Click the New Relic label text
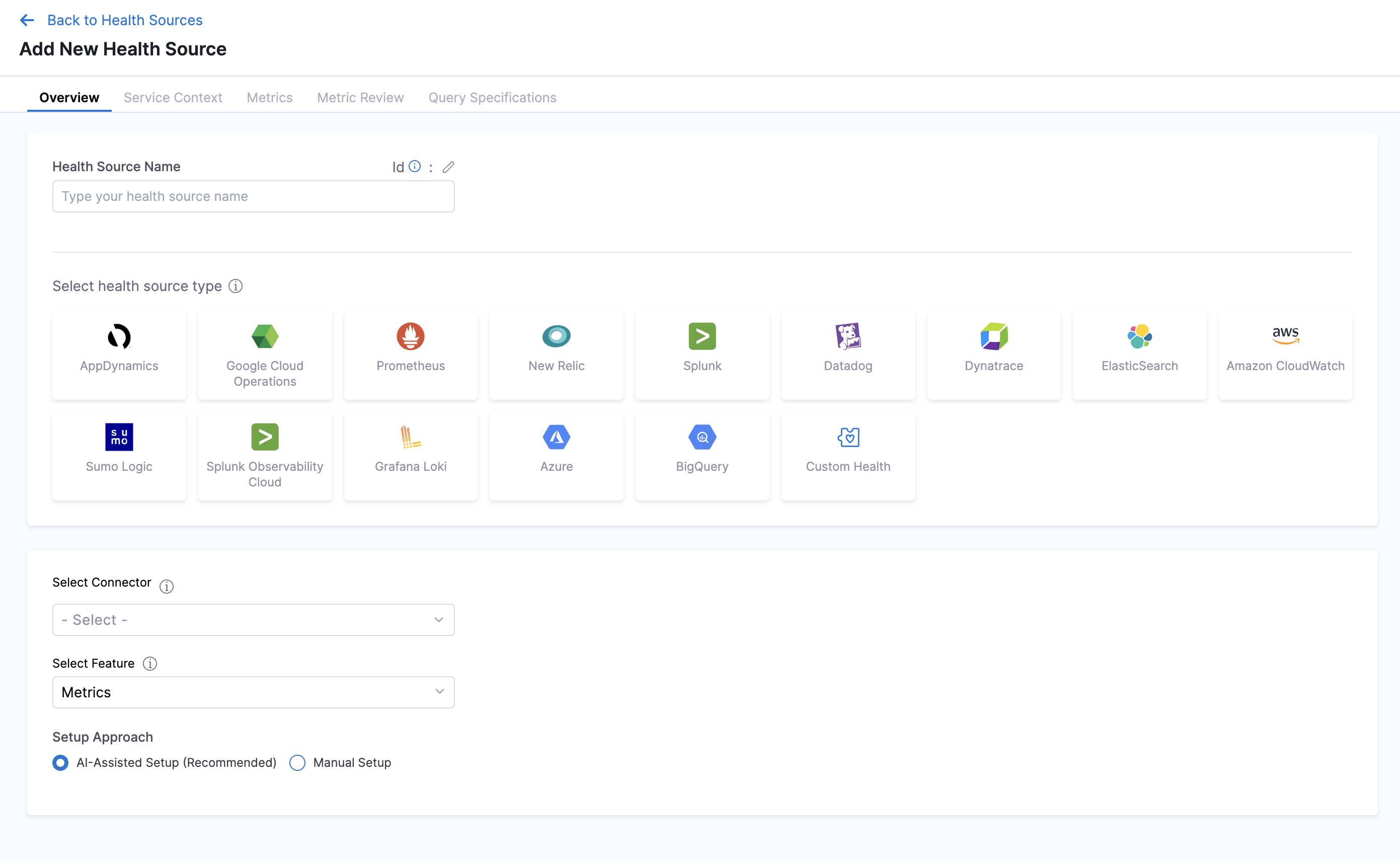This screenshot has width=1400, height=861. [x=557, y=366]
